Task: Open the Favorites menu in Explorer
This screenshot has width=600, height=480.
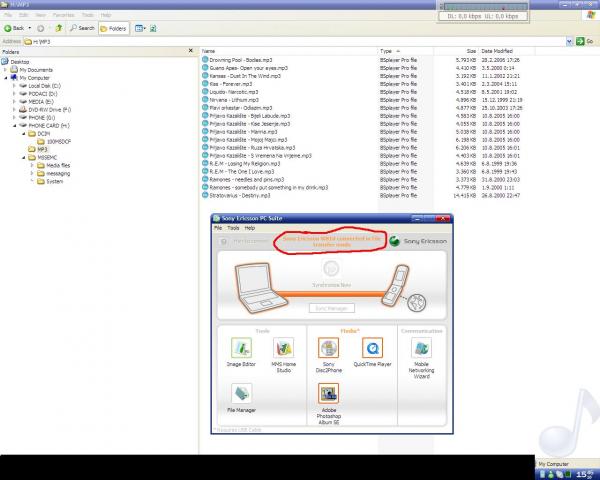Action: coord(64,15)
